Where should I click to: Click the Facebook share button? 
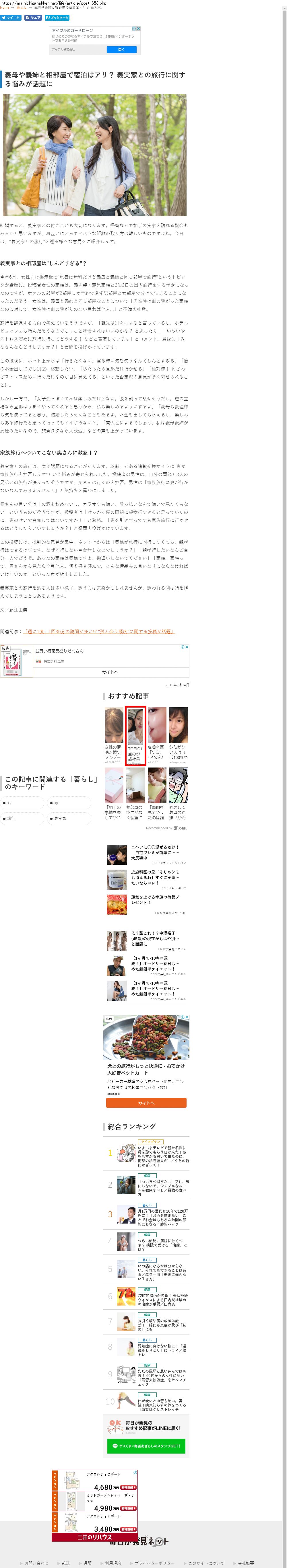pyautogui.click(x=33, y=18)
